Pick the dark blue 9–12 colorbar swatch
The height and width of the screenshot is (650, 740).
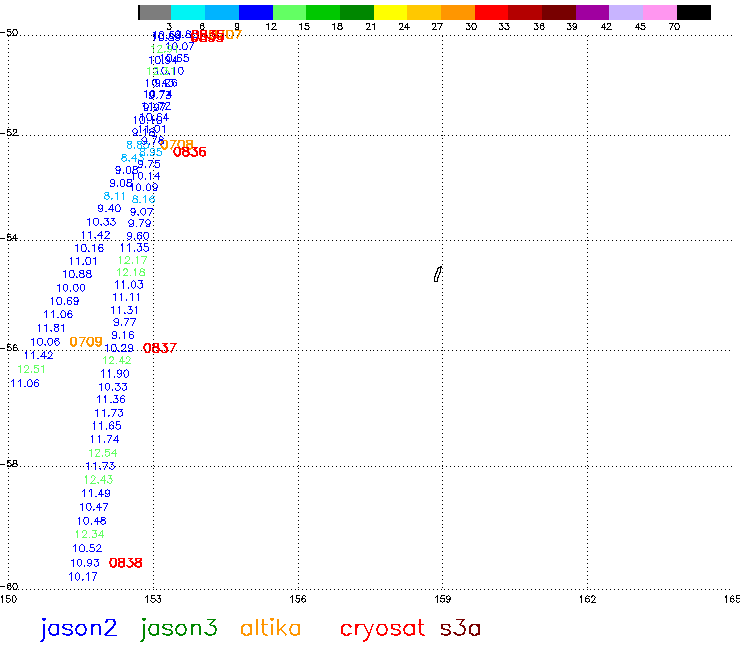pyautogui.click(x=256, y=13)
